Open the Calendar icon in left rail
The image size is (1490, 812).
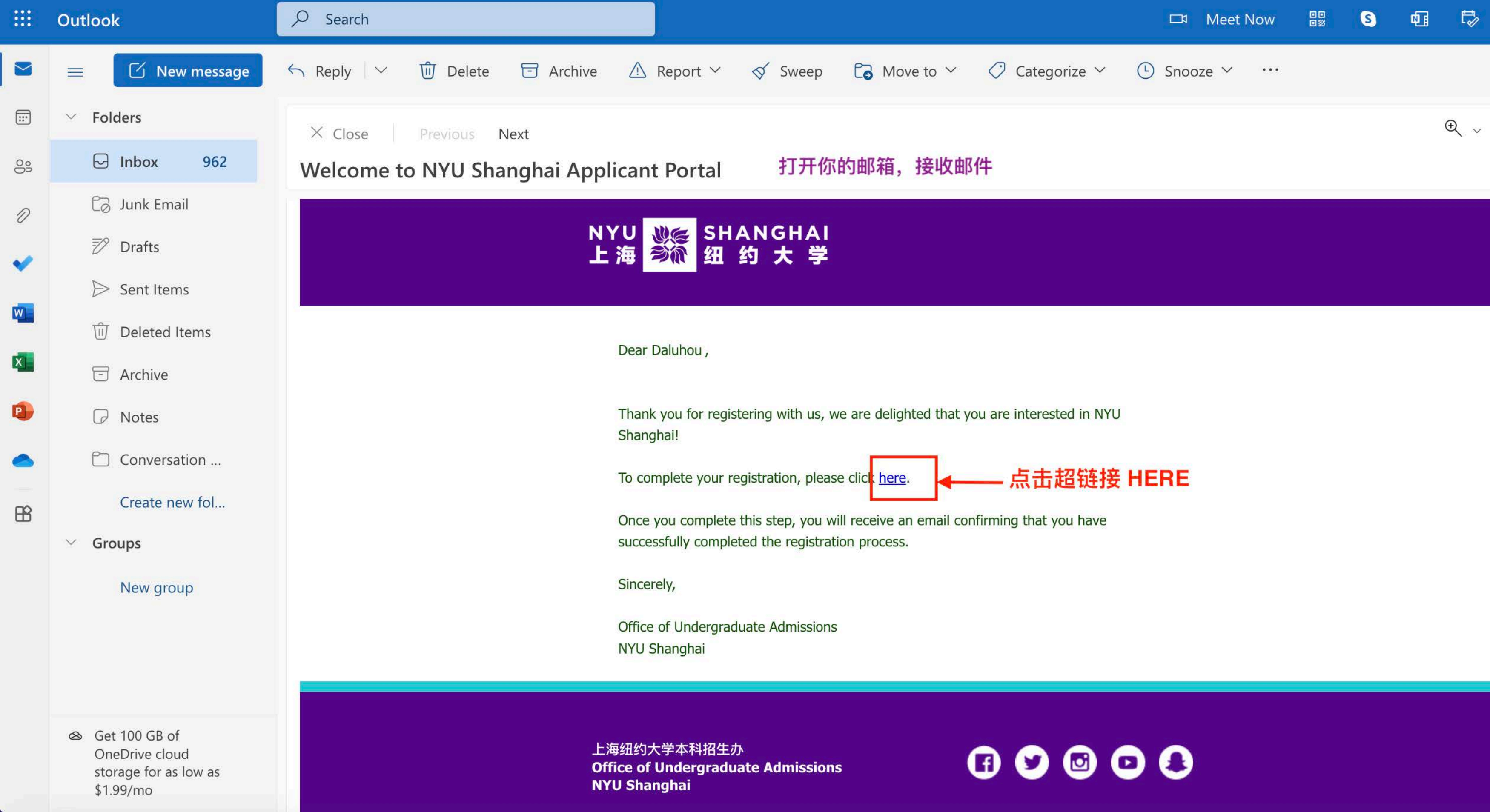23,117
